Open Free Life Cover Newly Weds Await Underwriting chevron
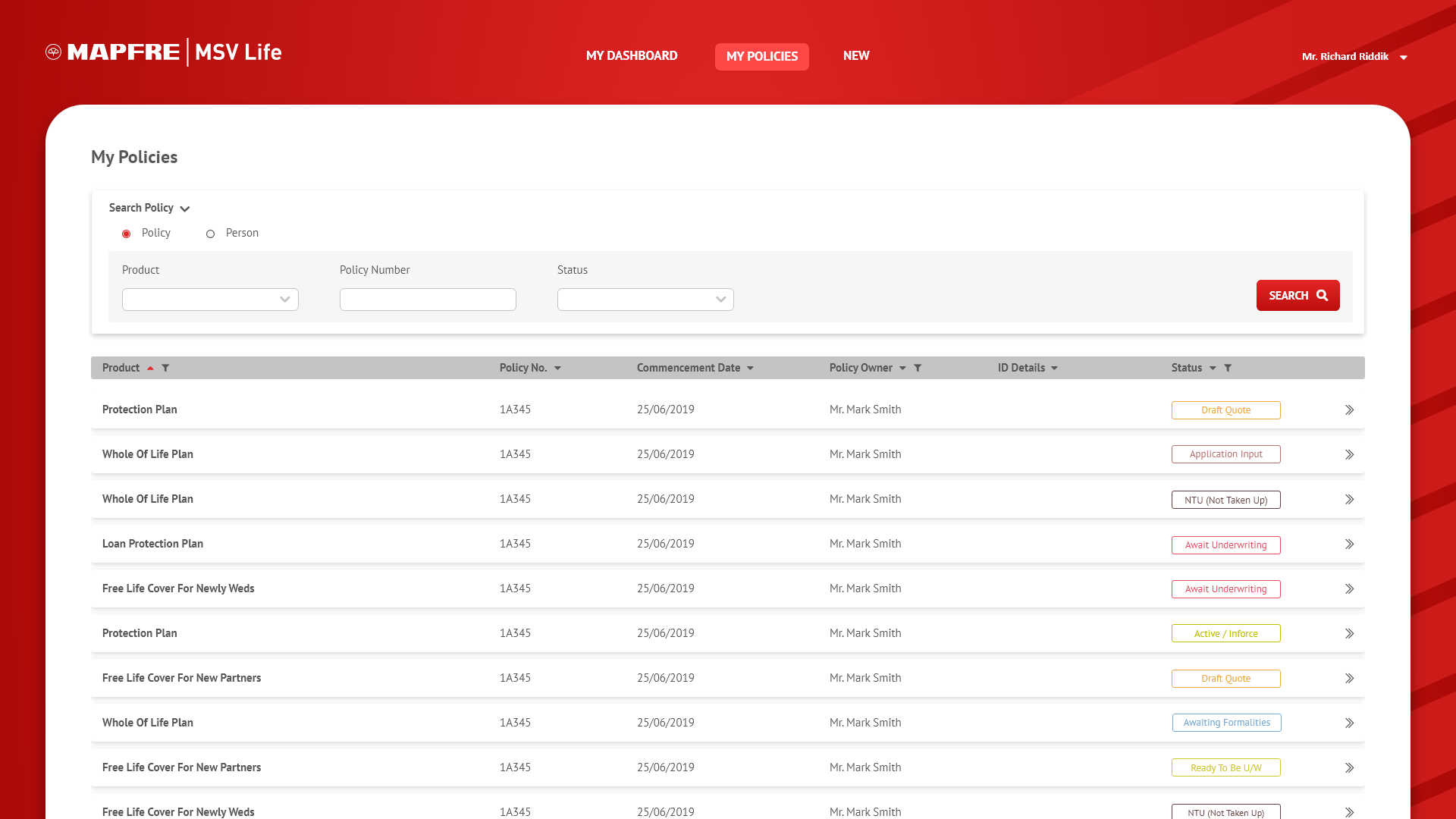The width and height of the screenshot is (1456, 819). point(1349,589)
